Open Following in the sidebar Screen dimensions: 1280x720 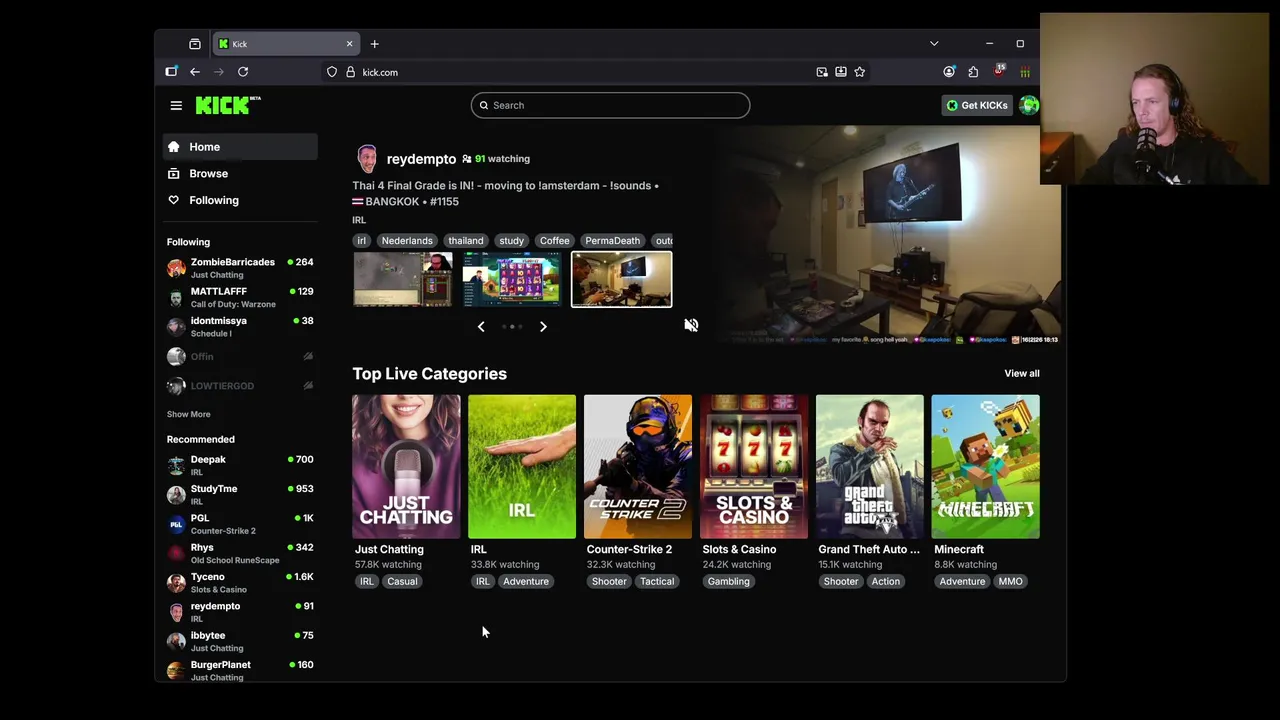240,200
